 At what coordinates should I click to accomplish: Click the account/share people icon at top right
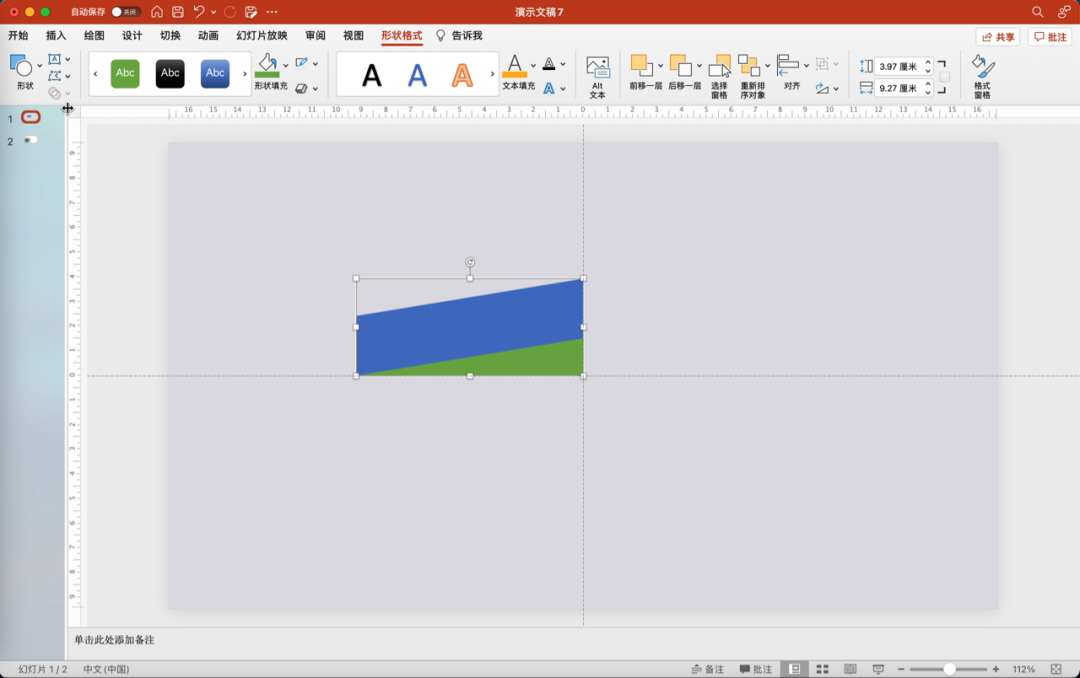[x=1064, y=12]
